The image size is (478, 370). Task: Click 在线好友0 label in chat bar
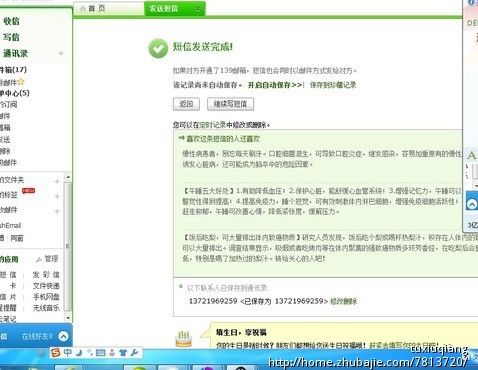37,336
